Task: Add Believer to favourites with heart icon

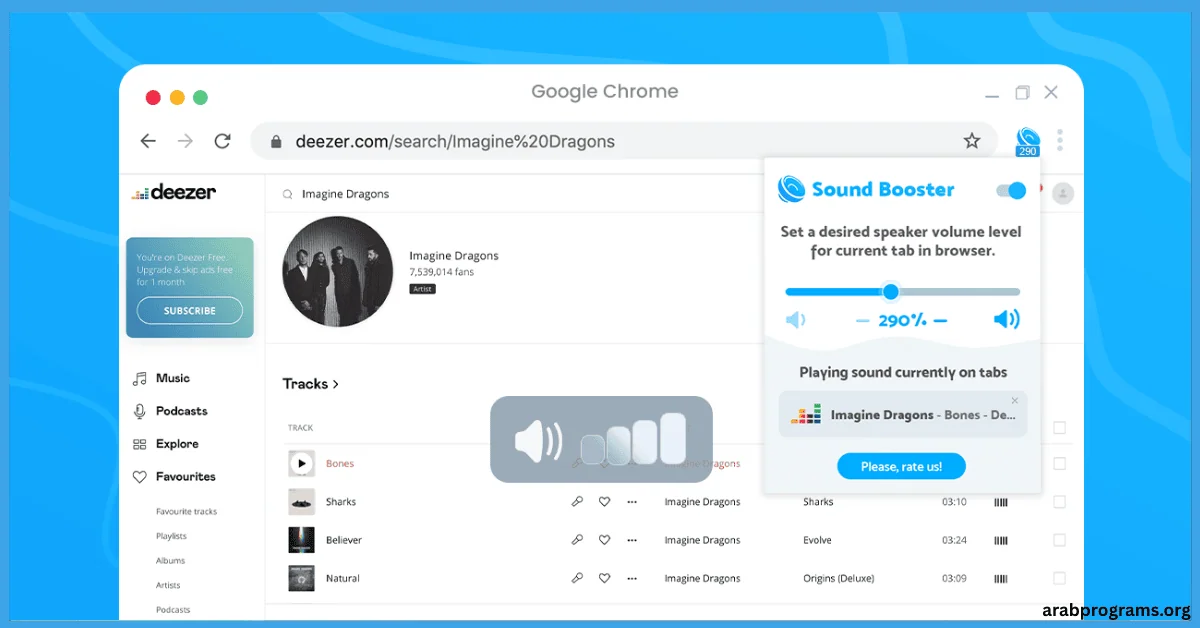Action: coord(604,540)
